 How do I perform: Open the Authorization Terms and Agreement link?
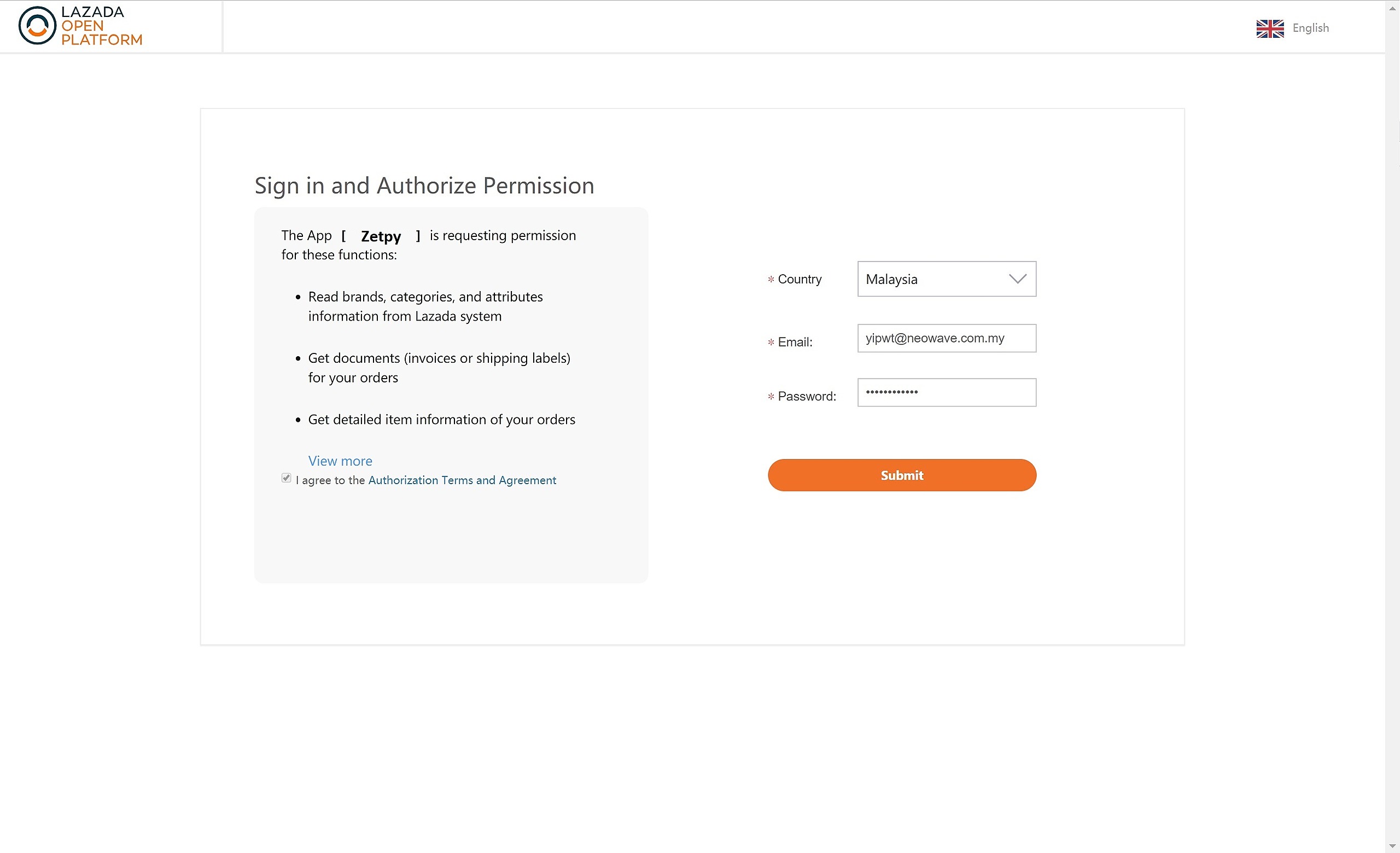pos(462,481)
